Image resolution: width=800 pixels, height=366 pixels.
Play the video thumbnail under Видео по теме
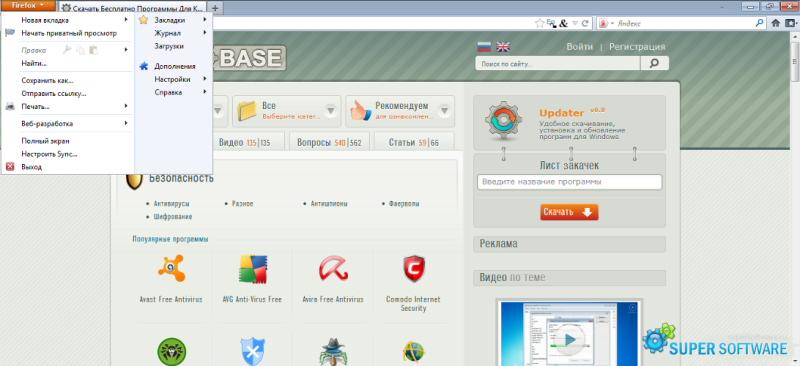[569, 339]
